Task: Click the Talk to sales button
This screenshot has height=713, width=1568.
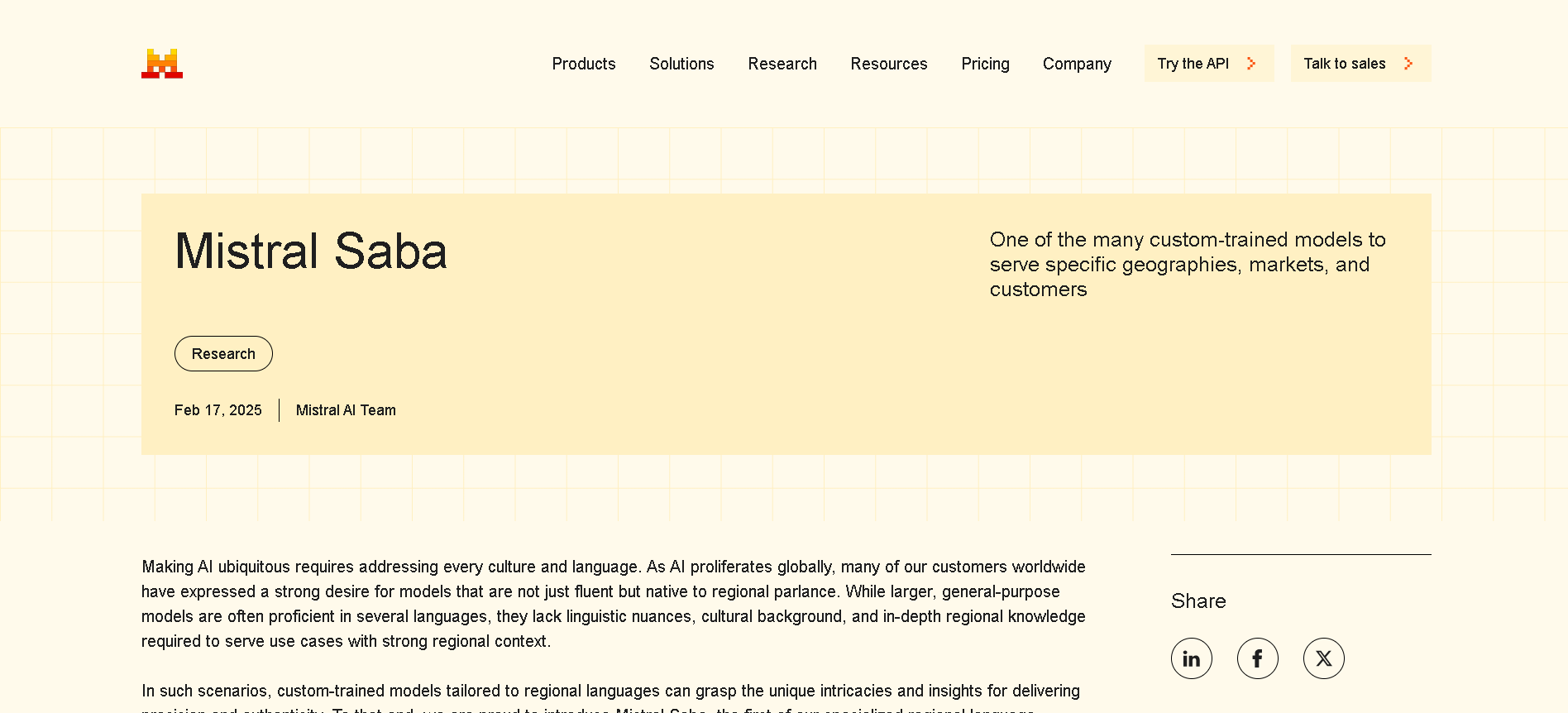Action: click(1361, 64)
